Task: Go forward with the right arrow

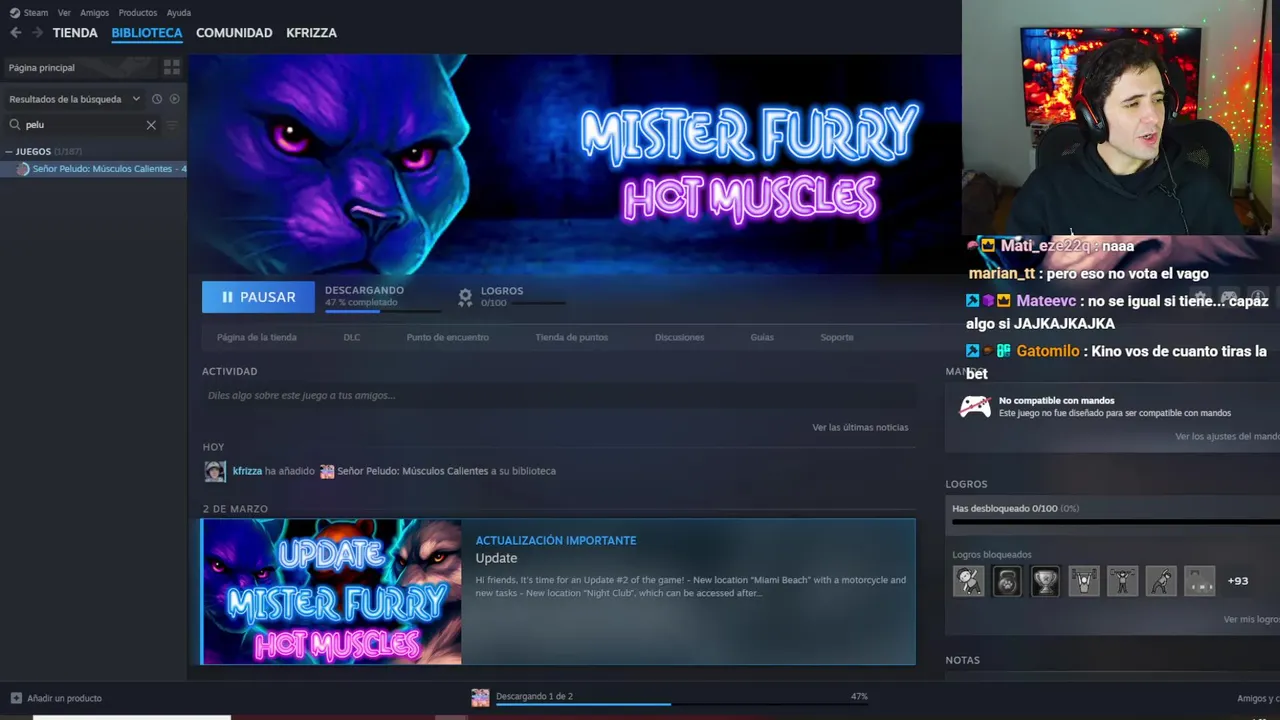Action: click(x=37, y=33)
